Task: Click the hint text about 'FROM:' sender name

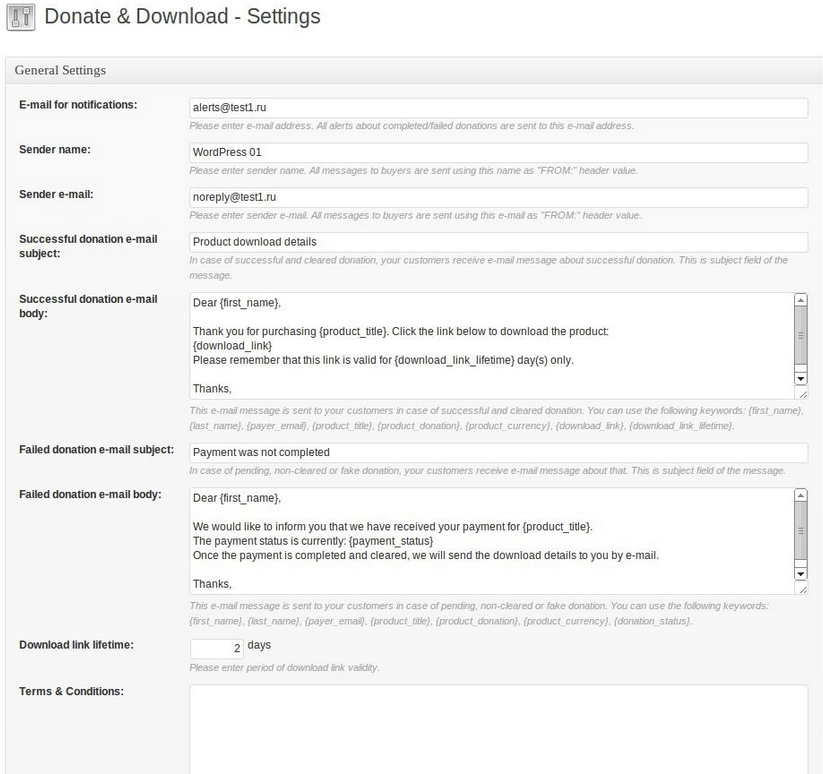Action: point(413,171)
